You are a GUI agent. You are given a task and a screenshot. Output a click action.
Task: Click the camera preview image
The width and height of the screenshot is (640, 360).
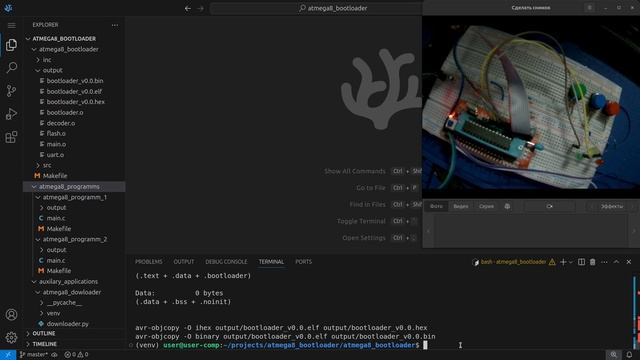pos(531,107)
